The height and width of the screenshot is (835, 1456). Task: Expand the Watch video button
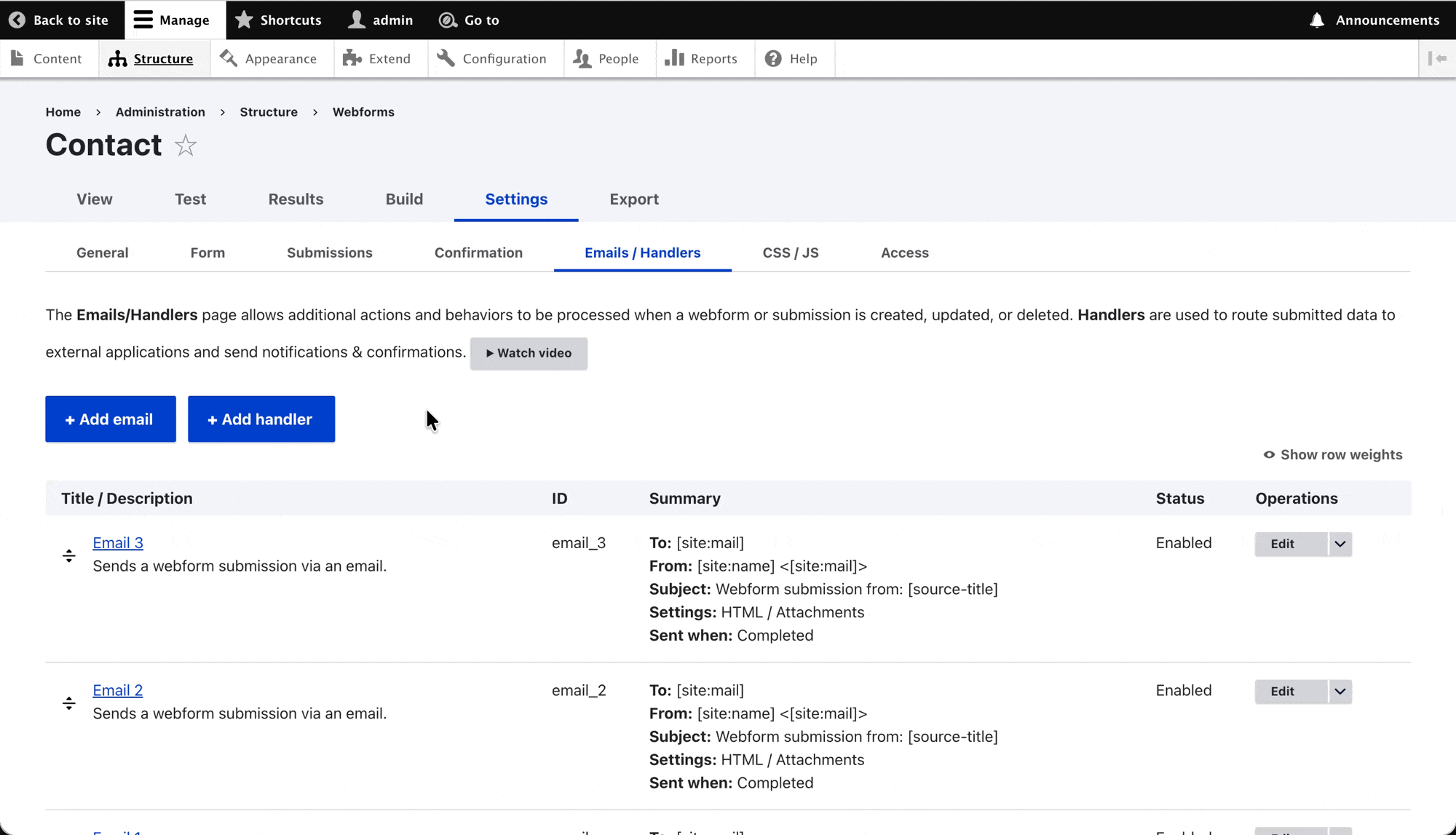(529, 353)
